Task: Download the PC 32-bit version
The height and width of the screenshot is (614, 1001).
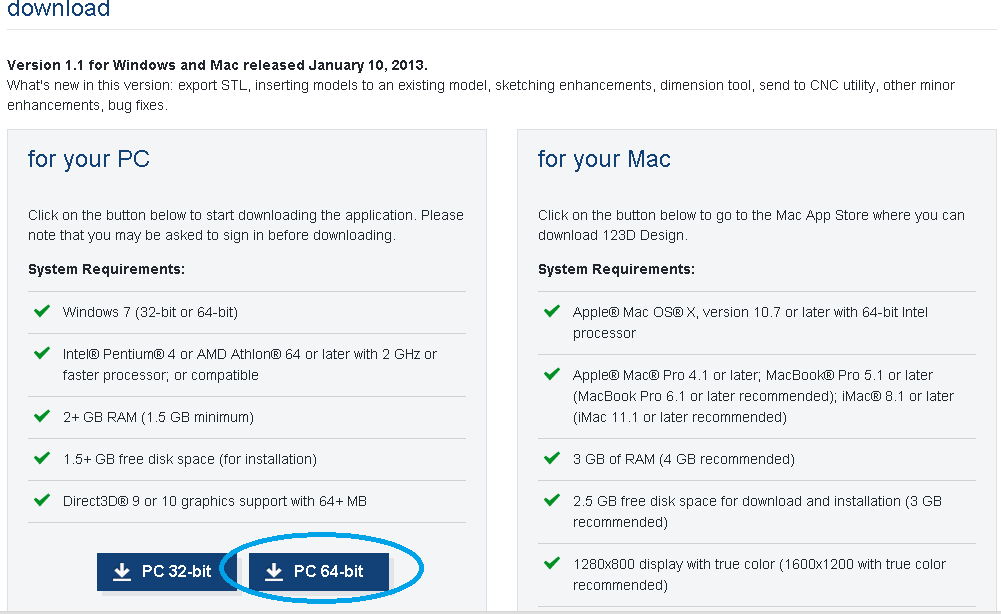Action: (x=166, y=572)
